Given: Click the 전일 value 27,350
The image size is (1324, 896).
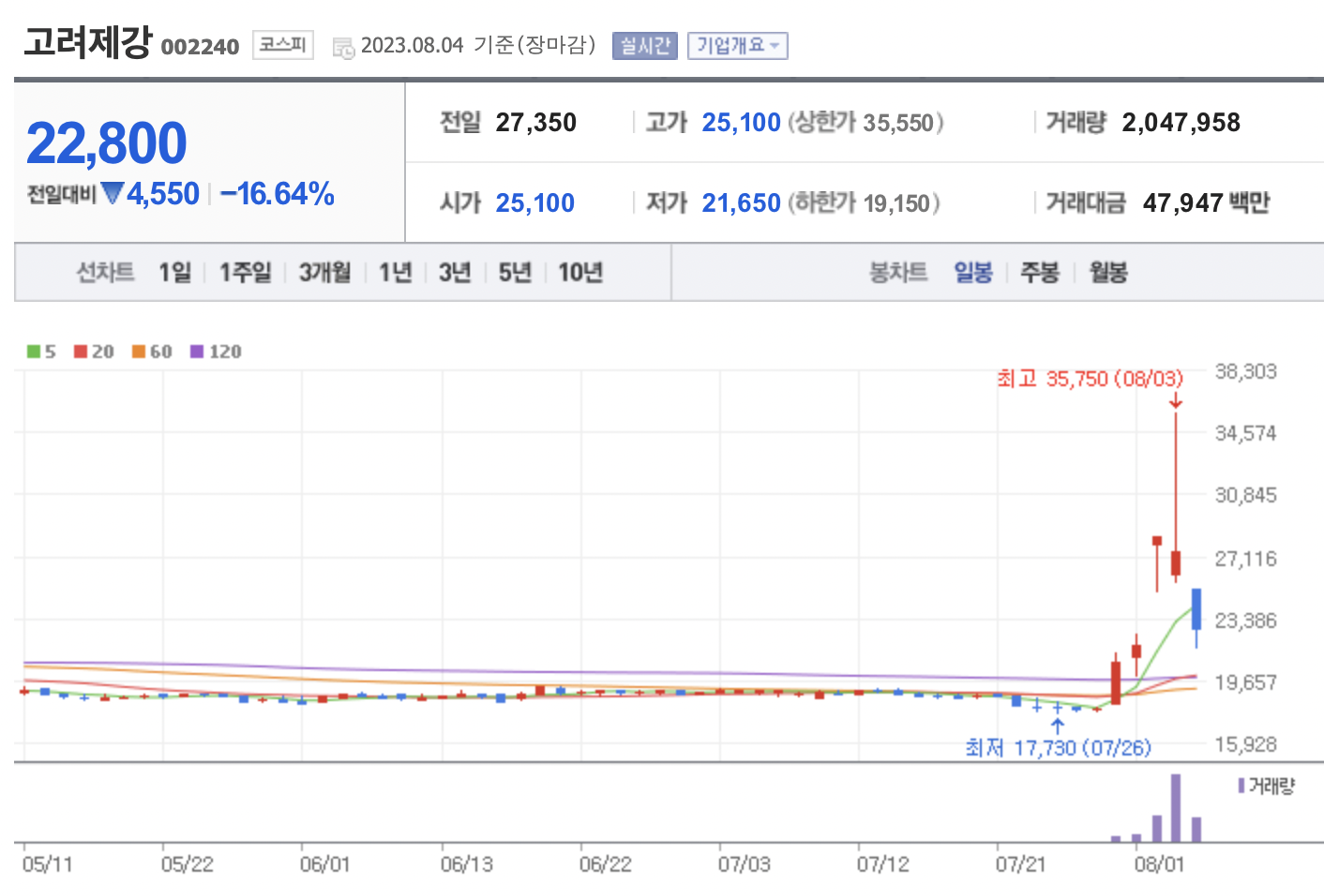Looking at the screenshot, I should point(536,123).
